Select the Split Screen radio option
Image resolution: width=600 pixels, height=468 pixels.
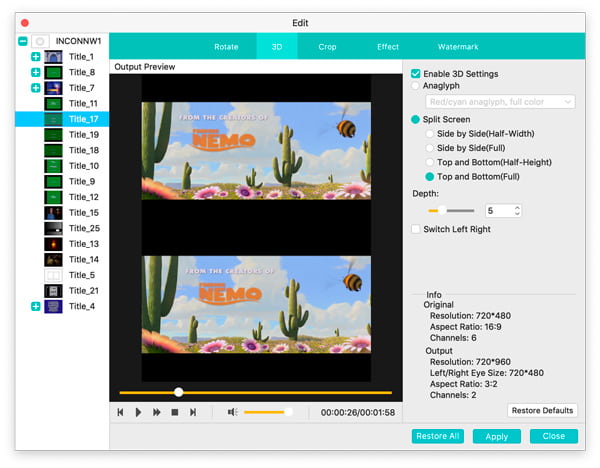pos(416,119)
